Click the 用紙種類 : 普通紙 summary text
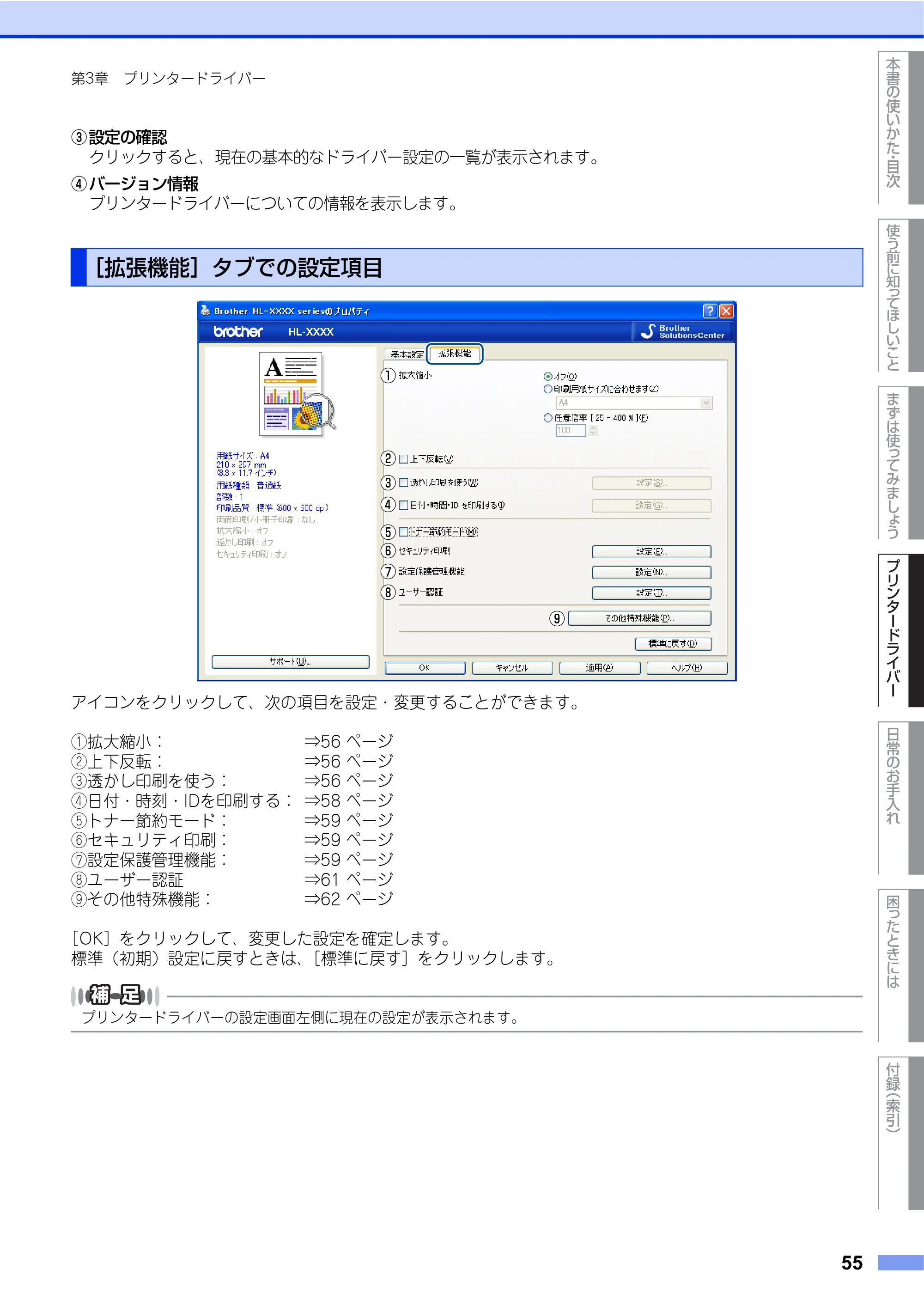Screen dimensions: 924x1306 click(249, 485)
